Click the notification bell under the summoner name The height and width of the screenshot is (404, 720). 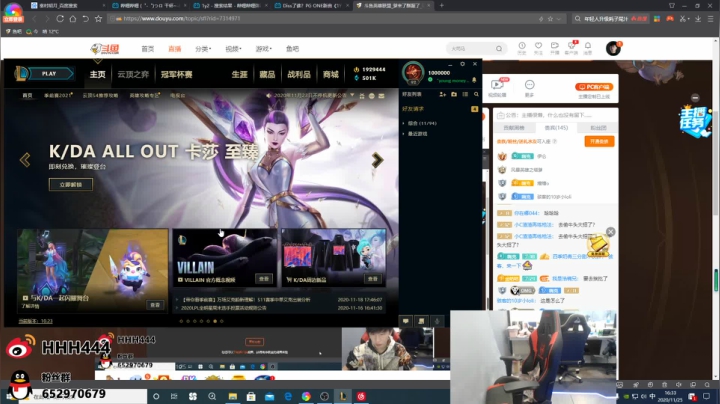pos(474,80)
